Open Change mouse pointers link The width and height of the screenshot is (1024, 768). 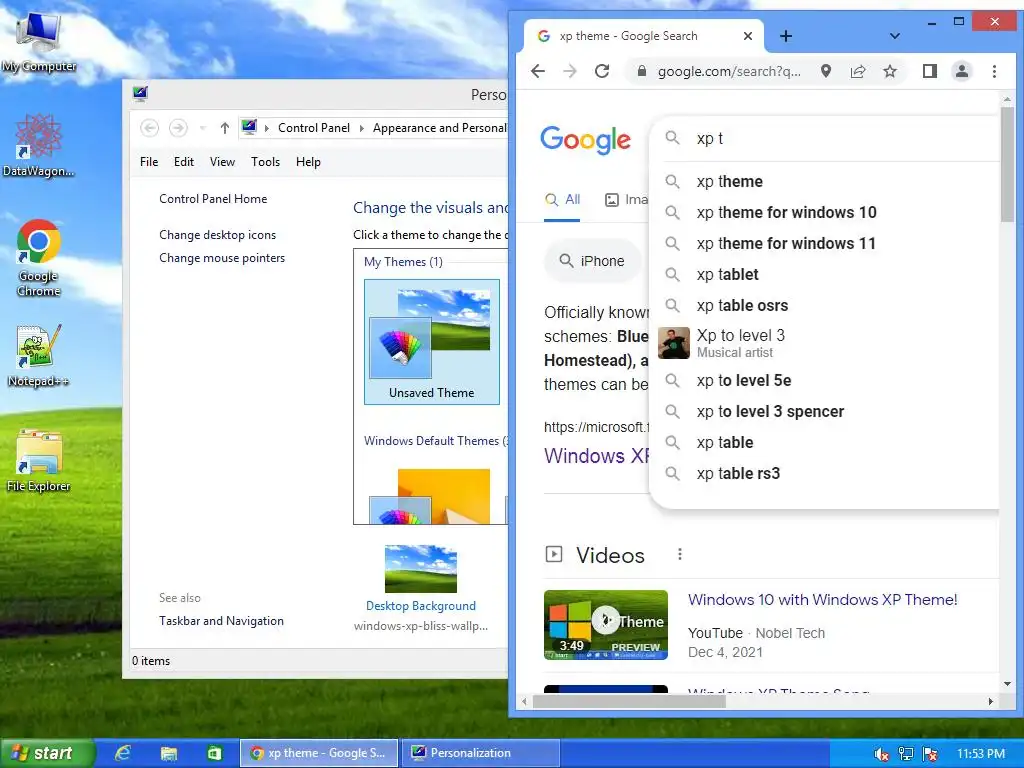click(222, 258)
